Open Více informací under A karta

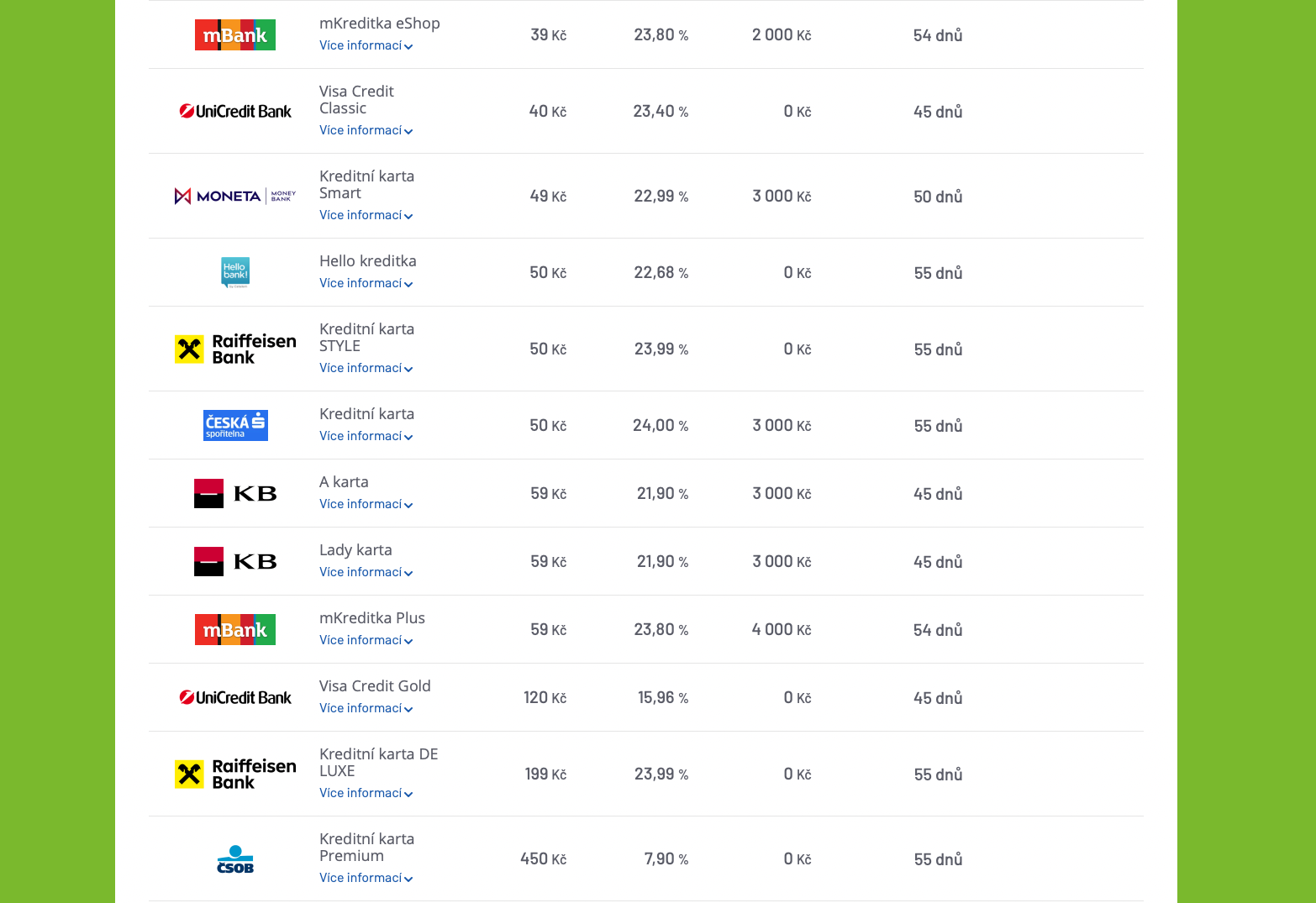click(x=366, y=504)
